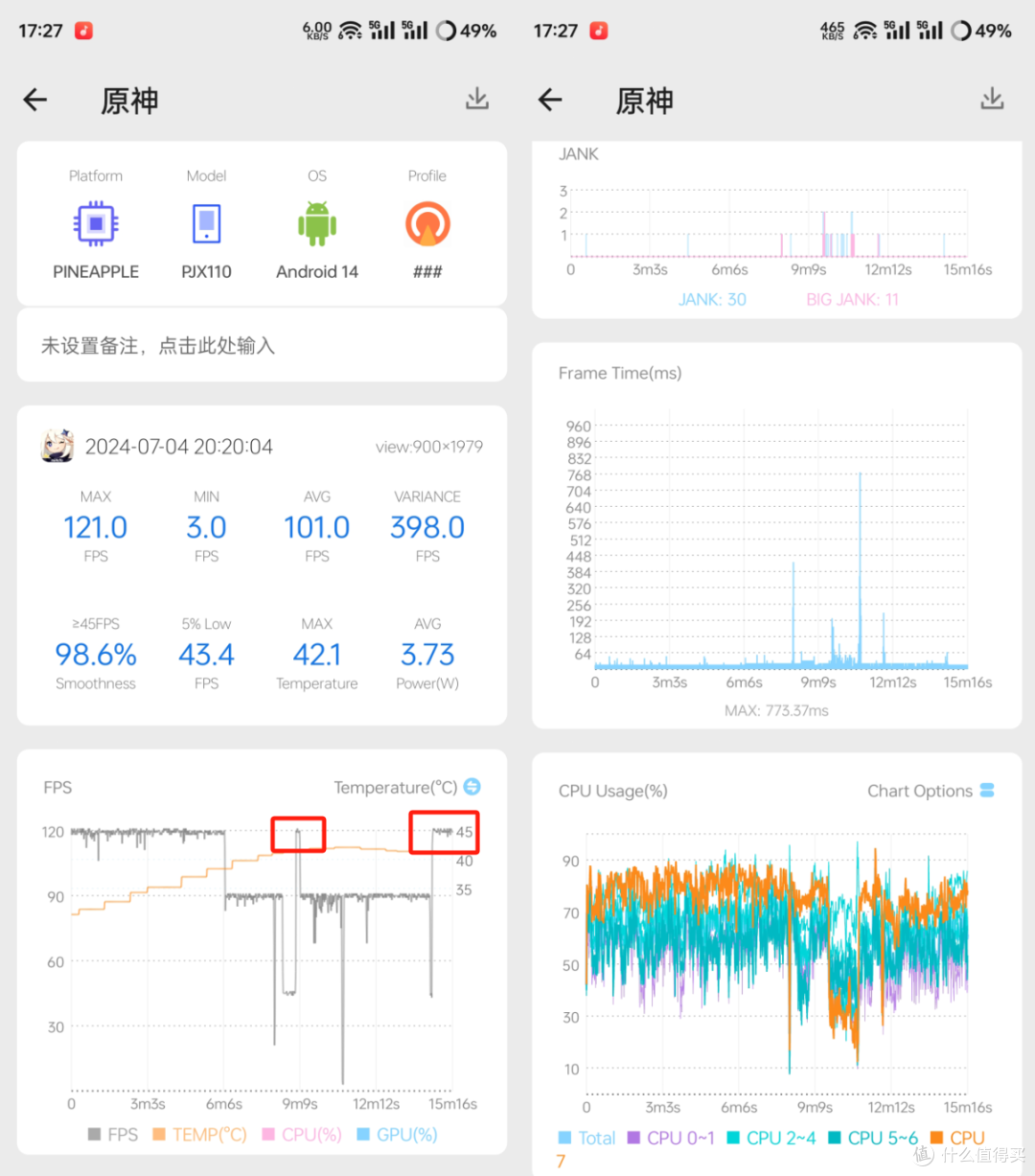Tap the CPU Usage(%) chart title
The width and height of the screenshot is (1035, 1176).
click(x=613, y=791)
